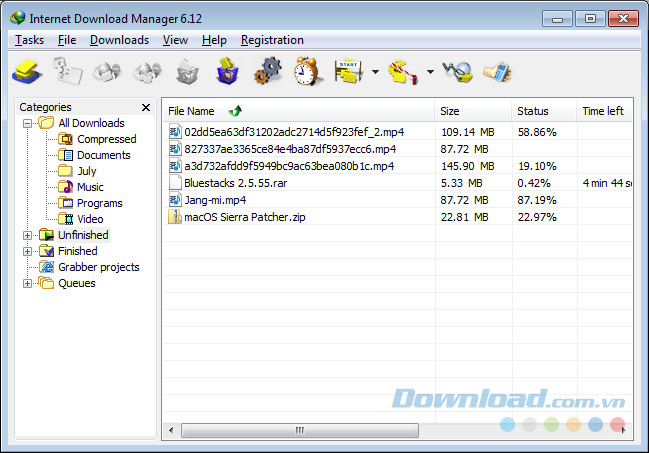Select the Programs category

tap(100, 203)
